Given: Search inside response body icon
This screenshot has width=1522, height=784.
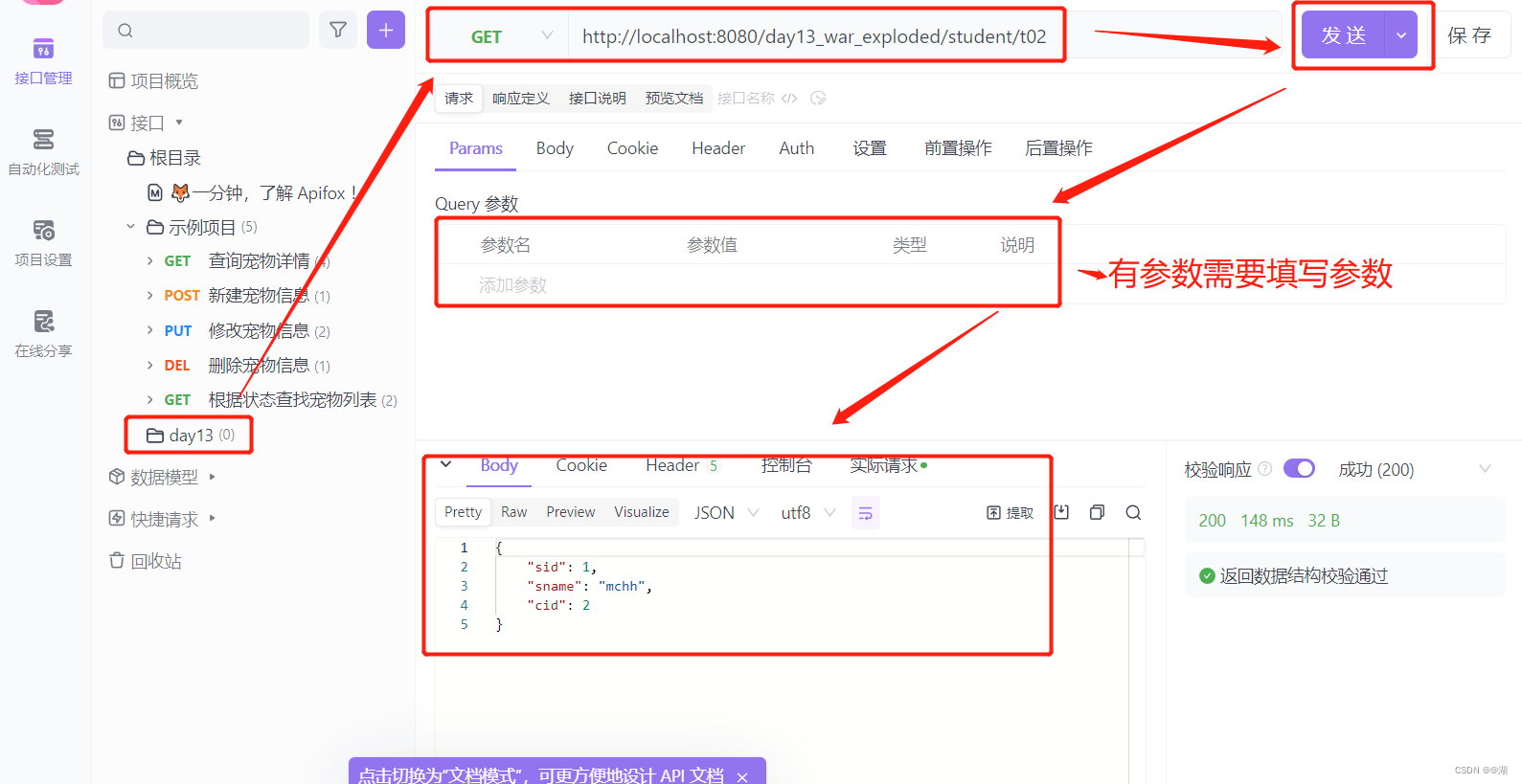Looking at the screenshot, I should (x=1133, y=512).
